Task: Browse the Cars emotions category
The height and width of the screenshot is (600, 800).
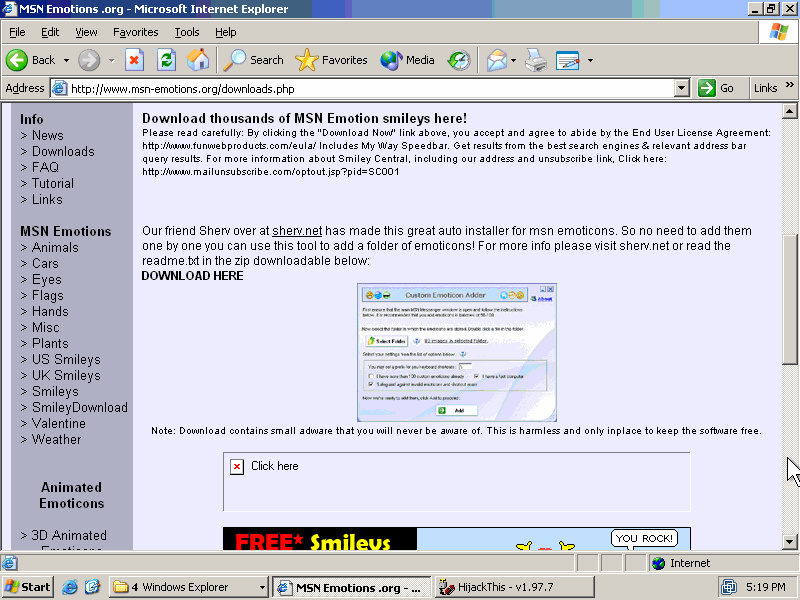Action: [x=45, y=264]
